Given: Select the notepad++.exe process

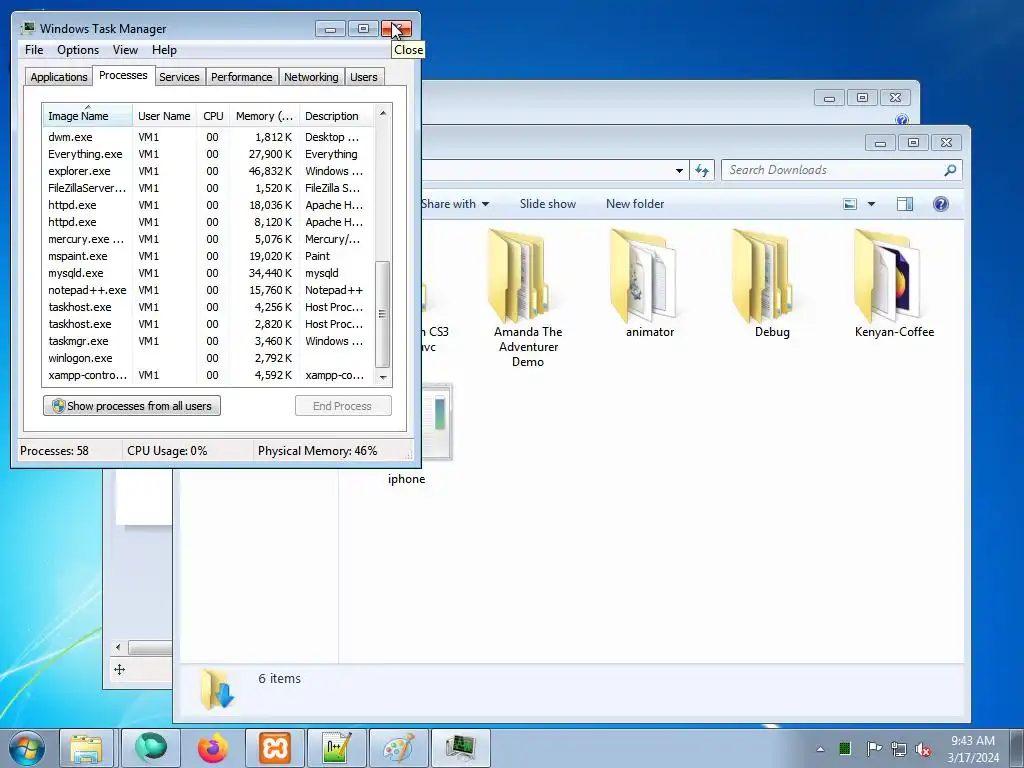Looking at the screenshot, I should [x=208, y=290].
